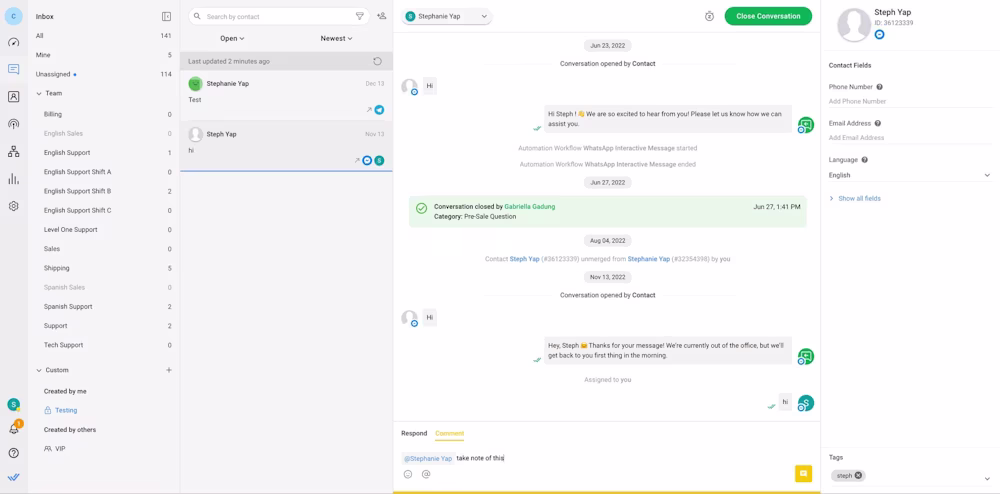Select the All inbox

[104, 36]
